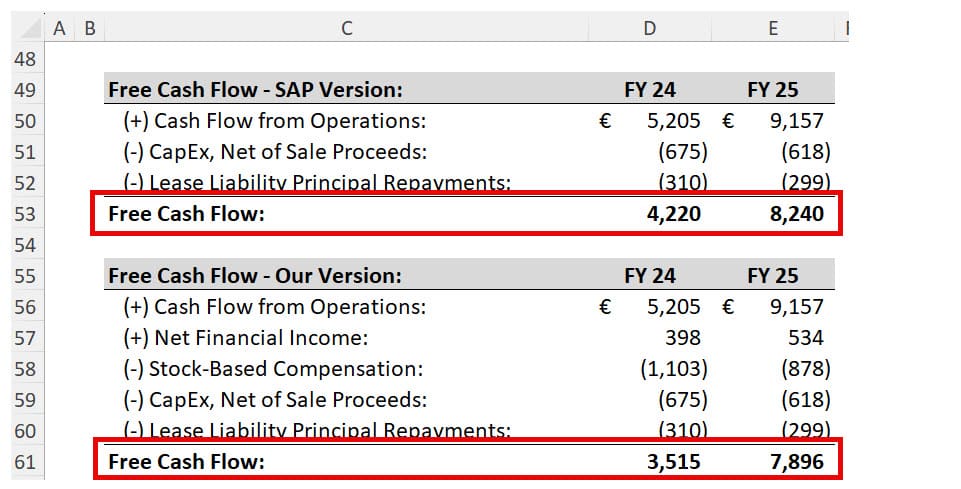This screenshot has width=961, height=489.
Task: Select row 48 header
Action: pos(28,59)
